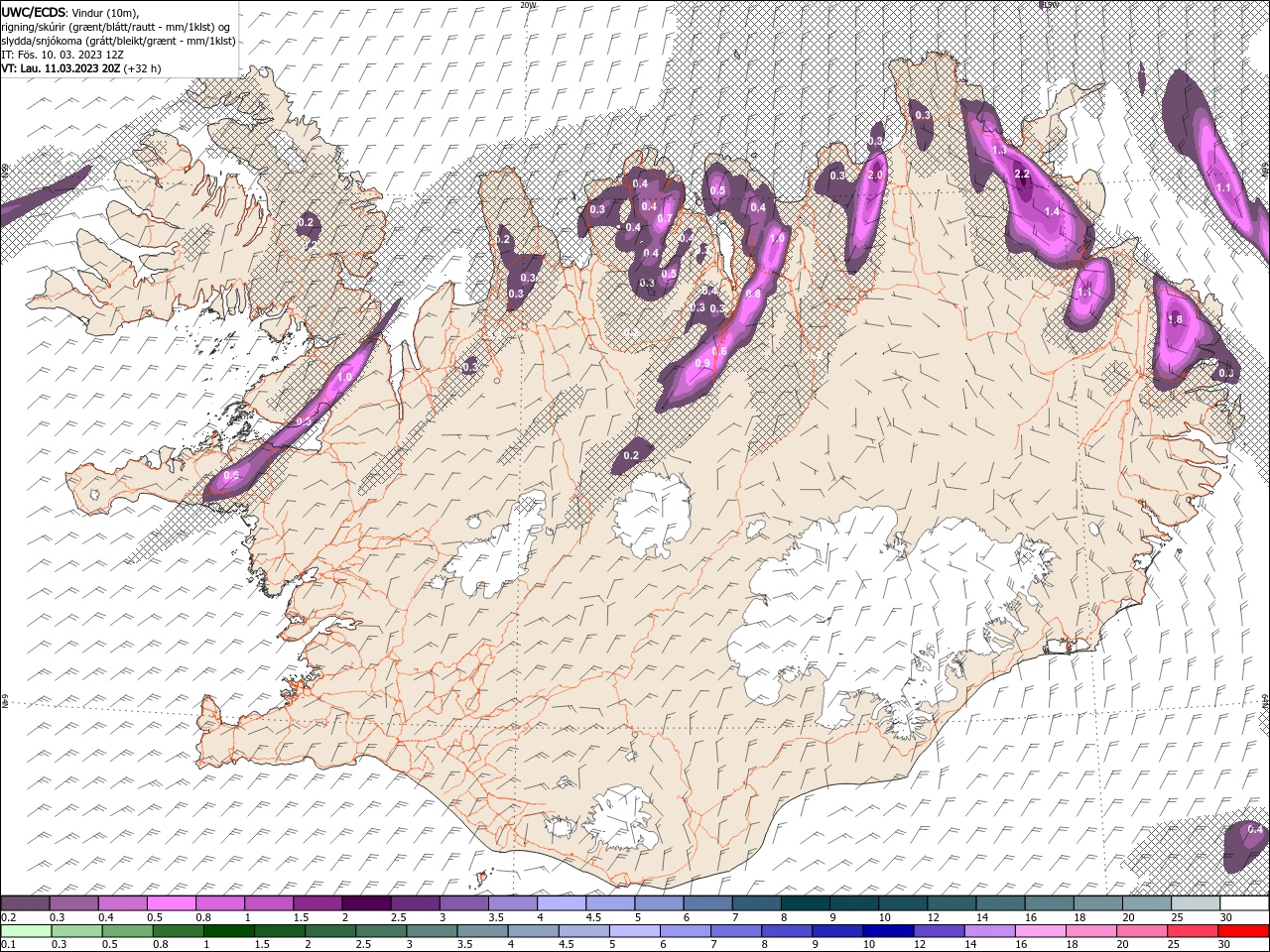This screenshot has width=1270, height=952.
Task: Select the violet 12 swatch in lower legend row
Action: pos(940,931)
